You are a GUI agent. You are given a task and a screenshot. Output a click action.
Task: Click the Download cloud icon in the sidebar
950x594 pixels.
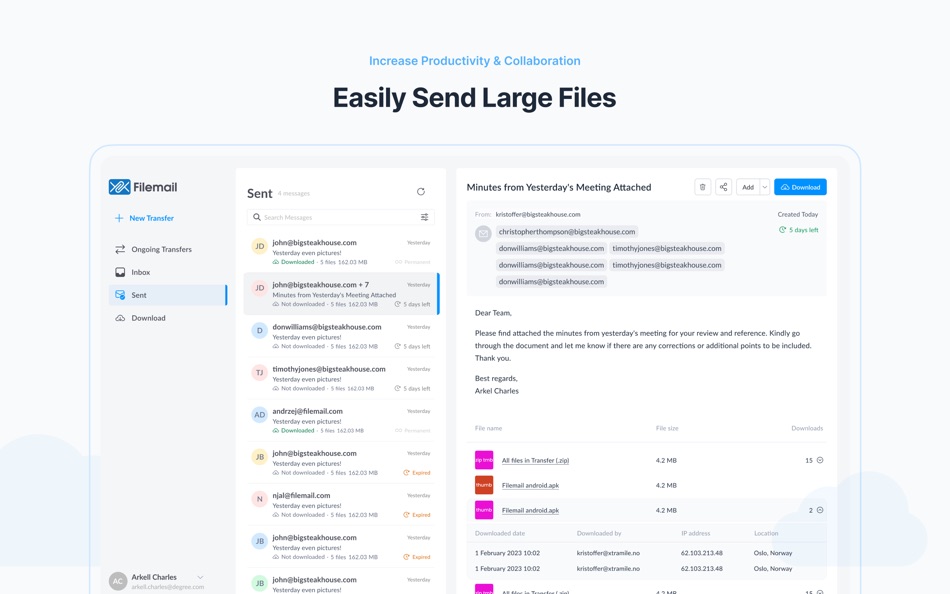pyautogui.click(x=120, y=318)
